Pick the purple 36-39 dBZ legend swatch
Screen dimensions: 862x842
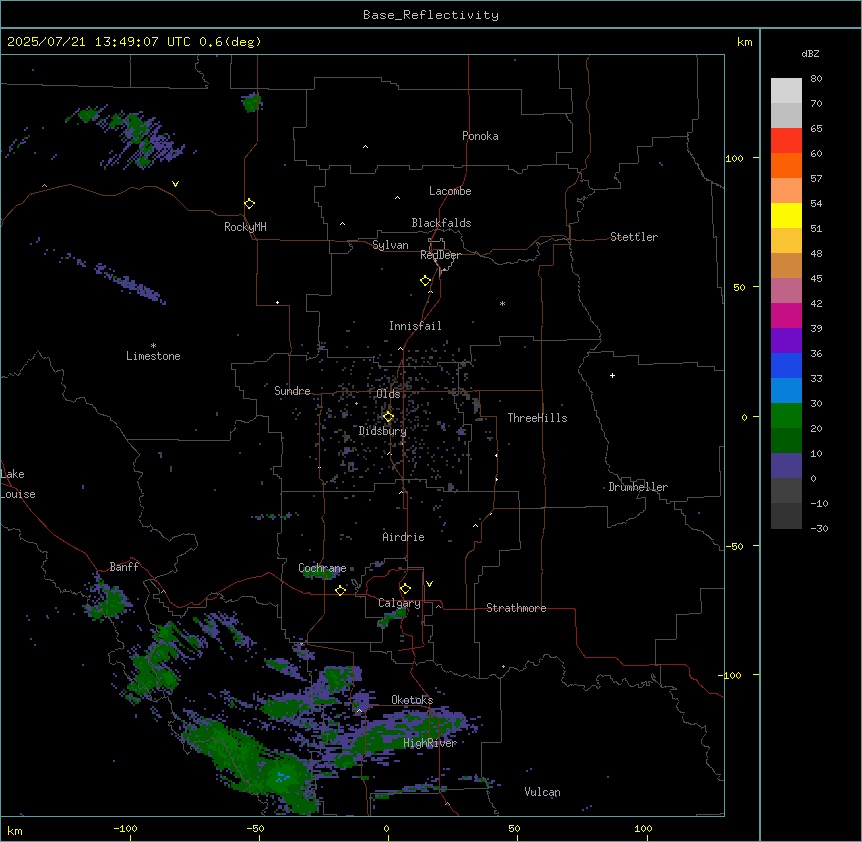786,341
